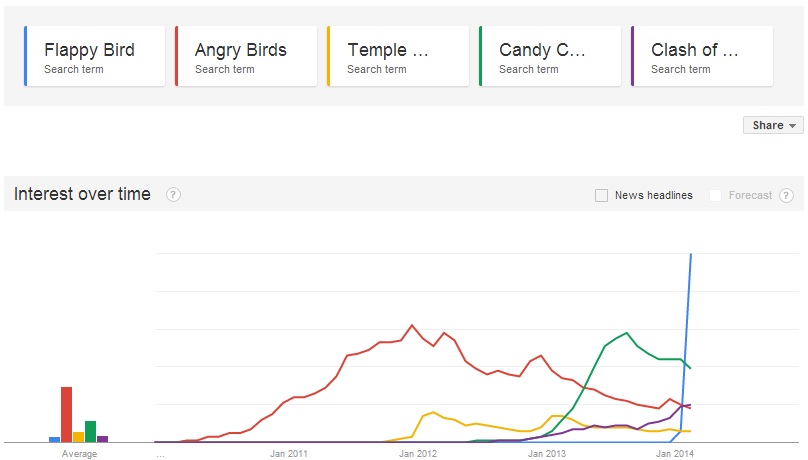Image resolution: width=808 pixels, height=460 pixels.
Task: Click help icon beside Forecast
Action: 787,195
